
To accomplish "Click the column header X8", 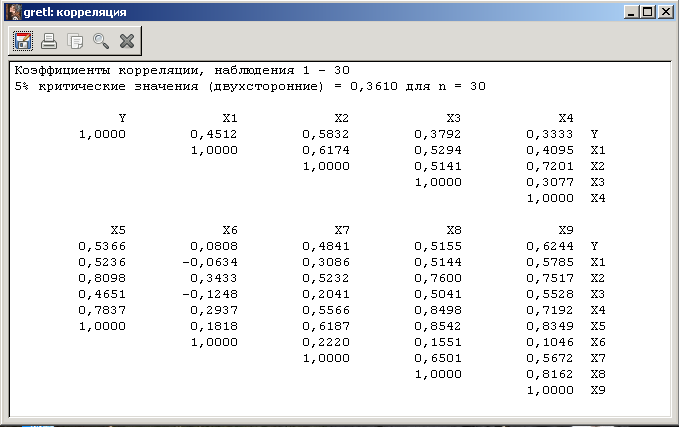I will click(x=454, y=230).
